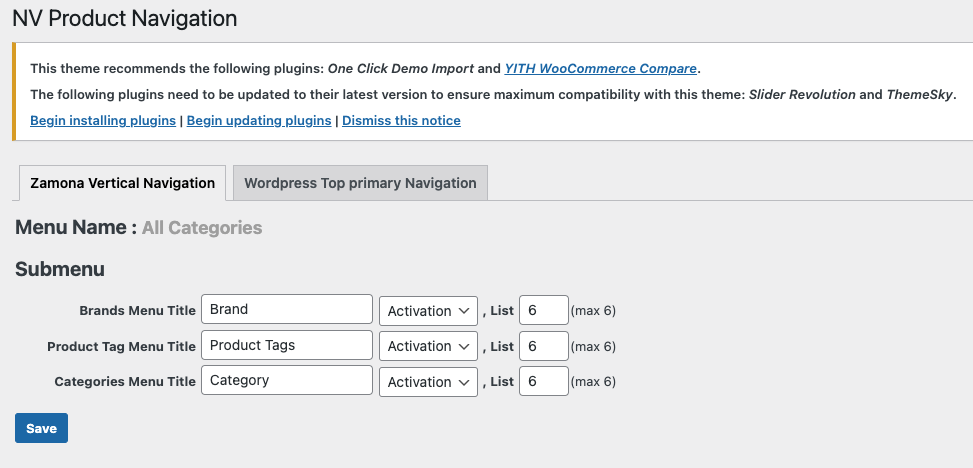Image resolution: width=973 pixels, height=468 pixels.
Task: Click the Categories row List number field
Action: click(x=543, y=382)
